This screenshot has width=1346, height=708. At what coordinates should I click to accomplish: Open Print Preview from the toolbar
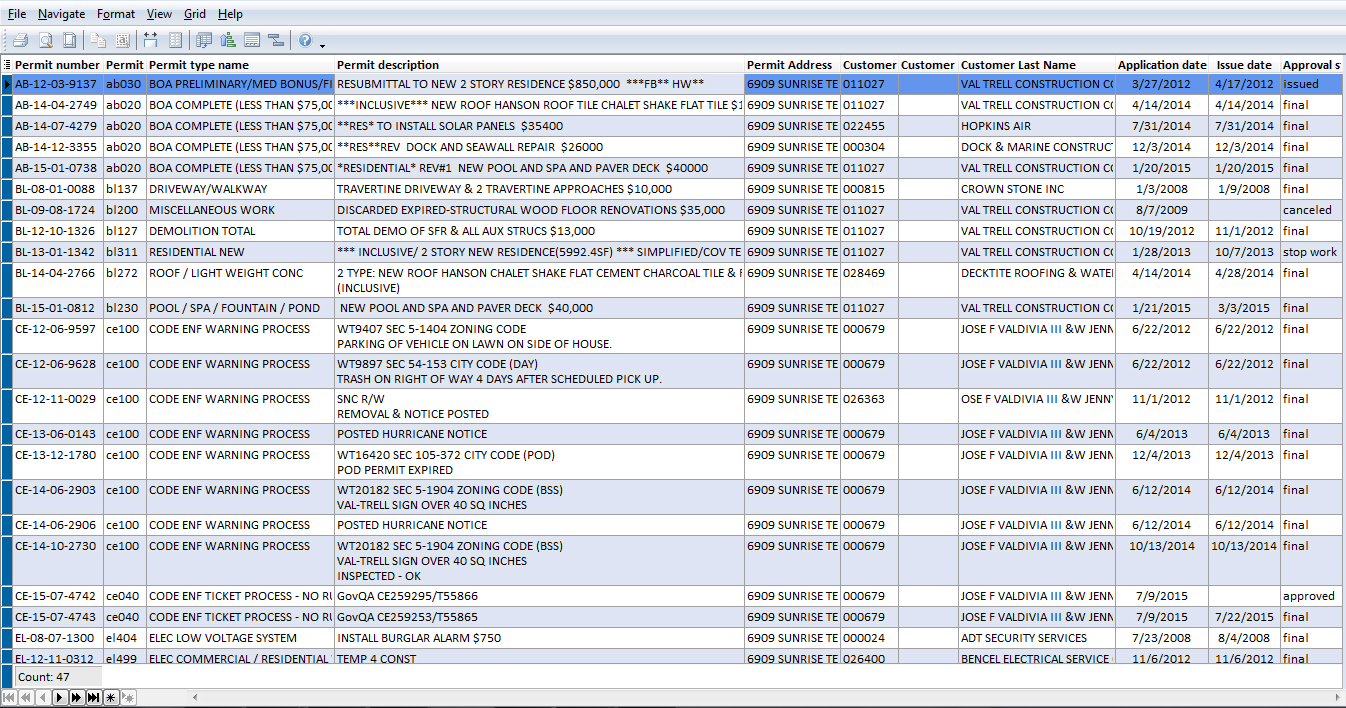coord(46,40)
